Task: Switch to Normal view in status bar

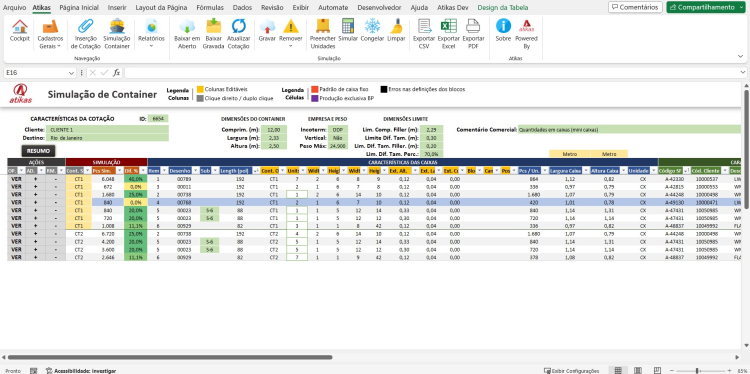Action: [618, 371]
